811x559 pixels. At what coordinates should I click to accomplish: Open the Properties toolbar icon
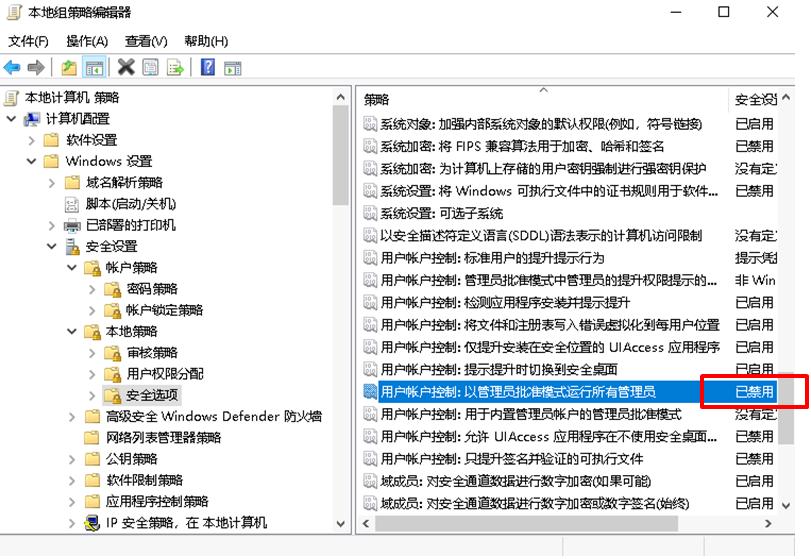[151, 67]
